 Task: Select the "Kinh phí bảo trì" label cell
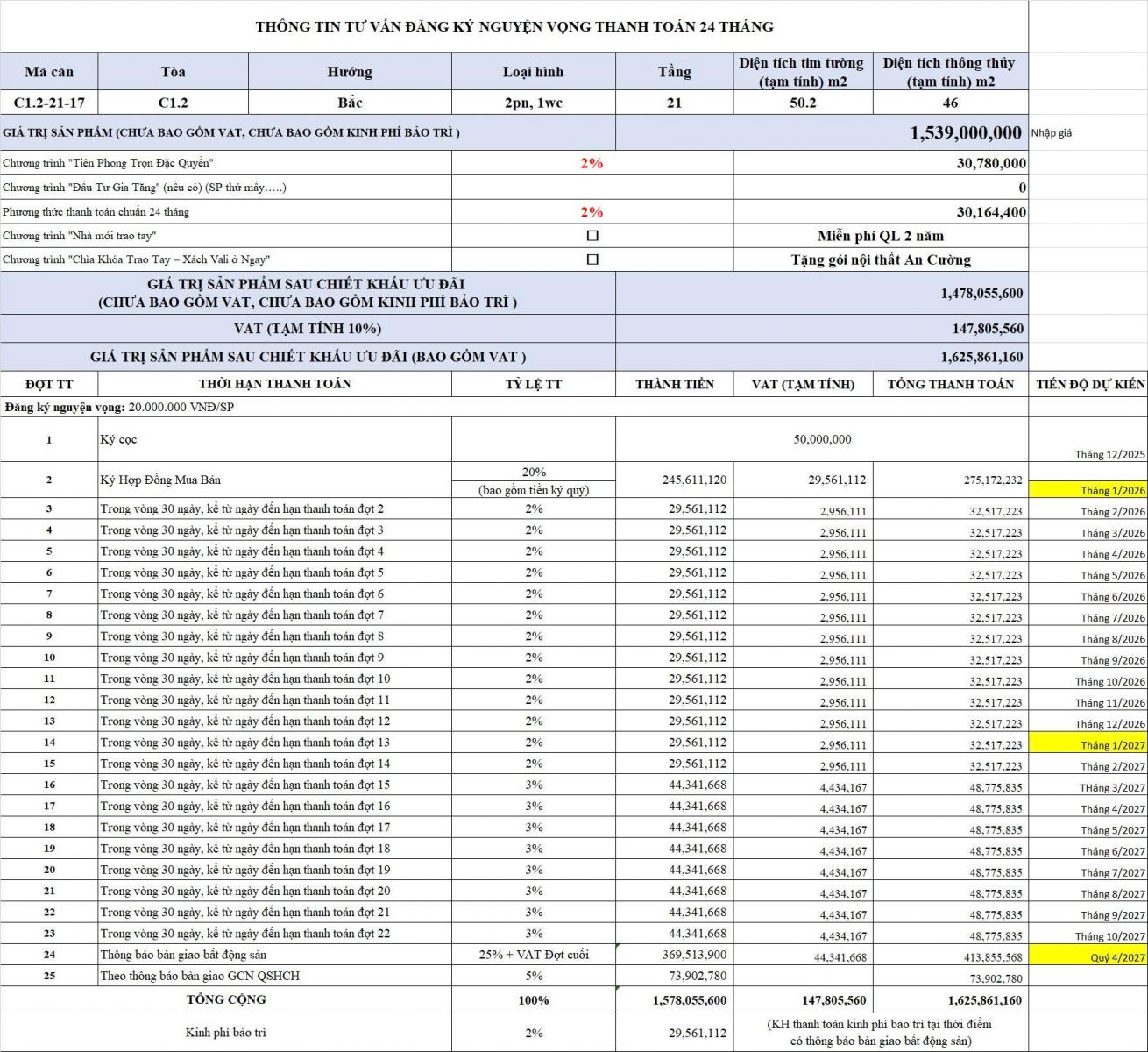pyautogui.click(x=225, y=1033)
